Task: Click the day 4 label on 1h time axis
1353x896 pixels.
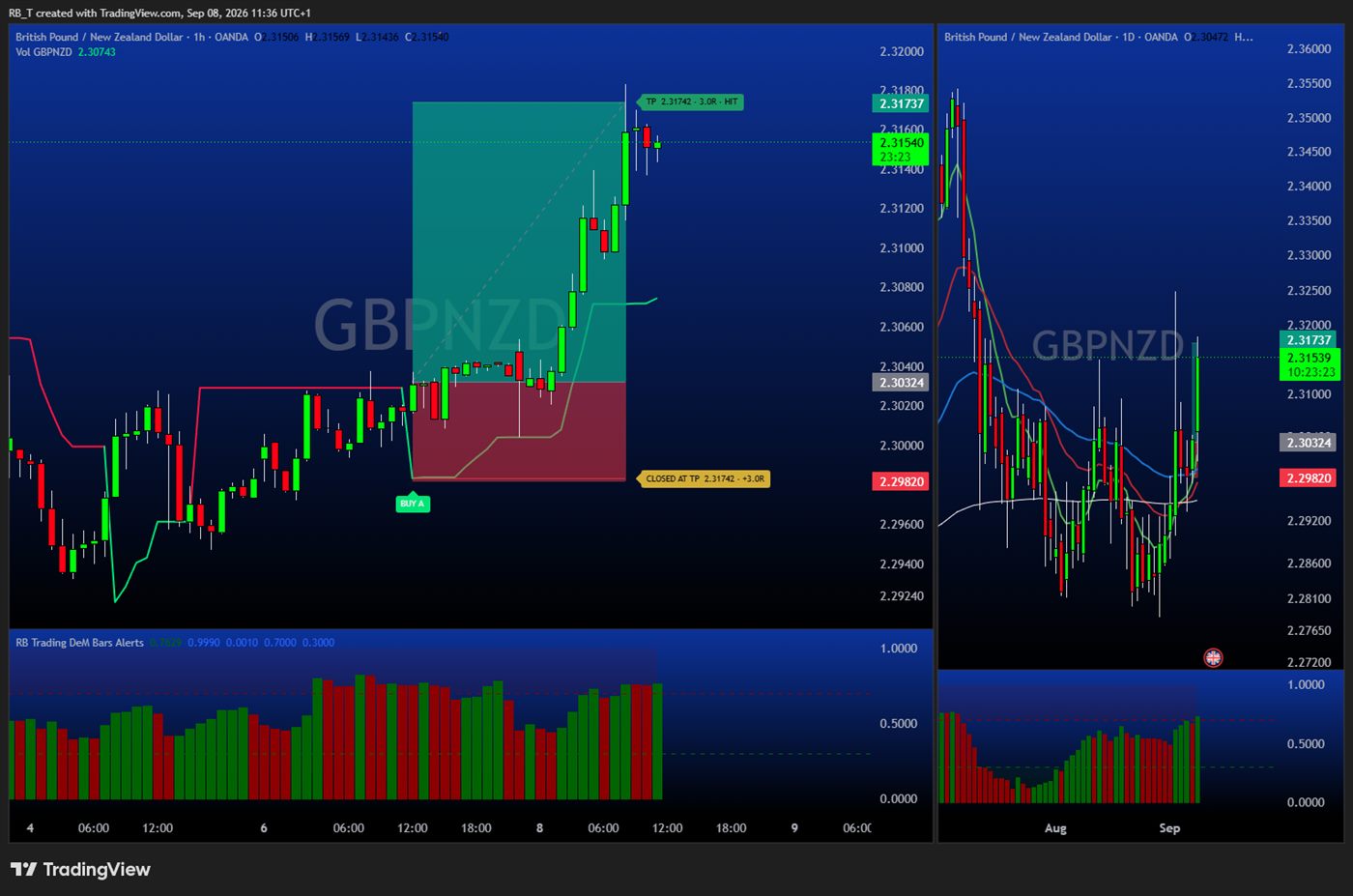Action: pyautogui.click(x=30, y=828)
